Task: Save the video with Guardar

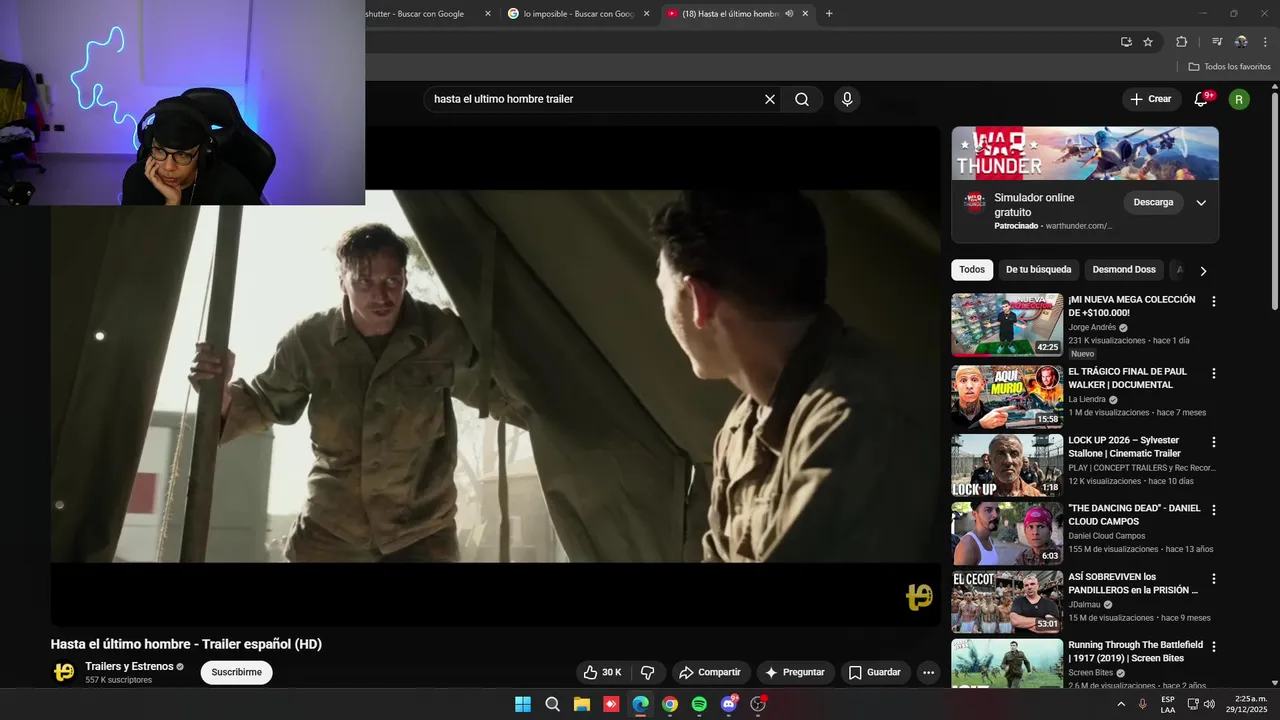Action: tap(875, 672)
